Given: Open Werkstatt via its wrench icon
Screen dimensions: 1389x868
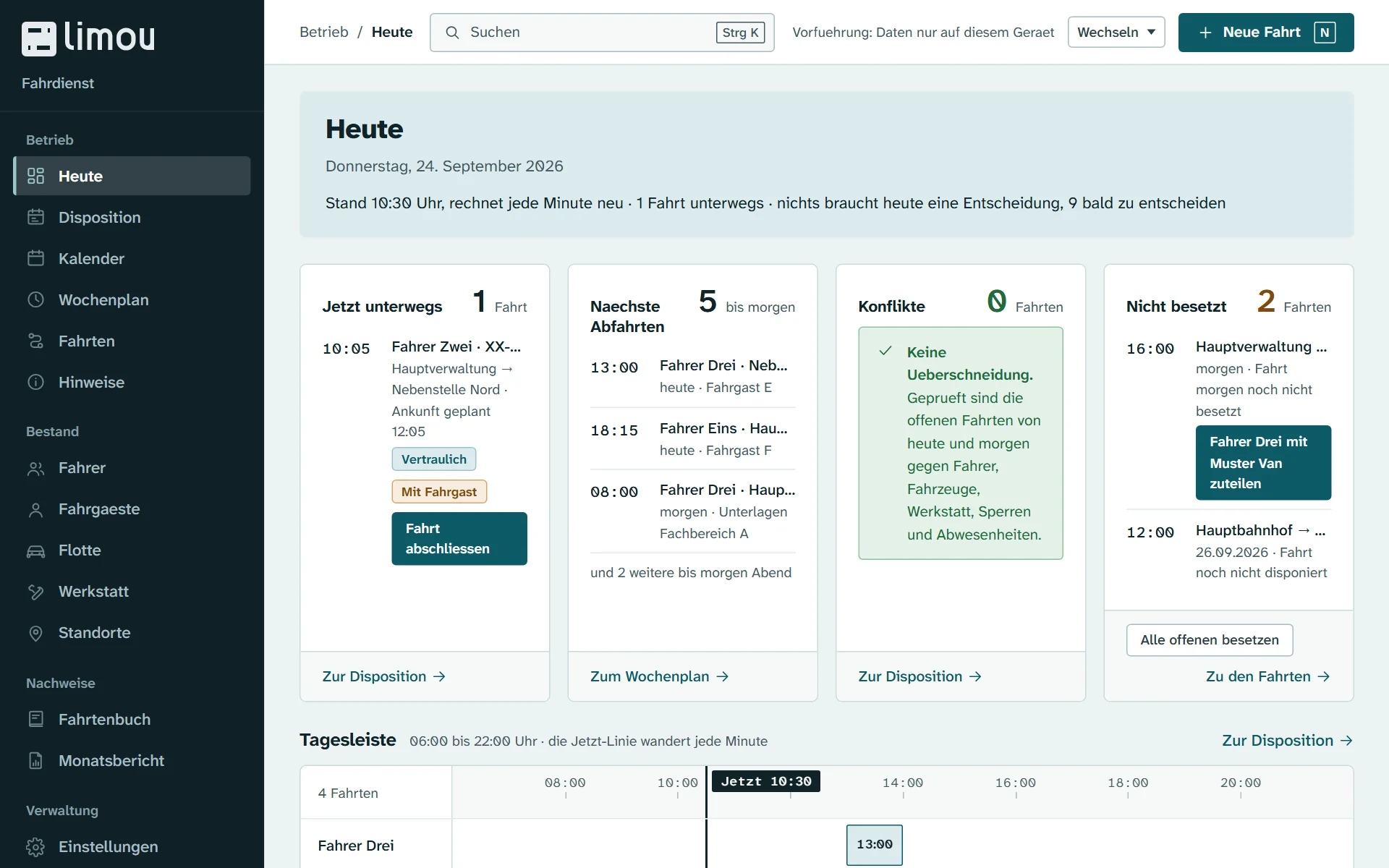Looking at the screenshot, I should tap(35, 592).
